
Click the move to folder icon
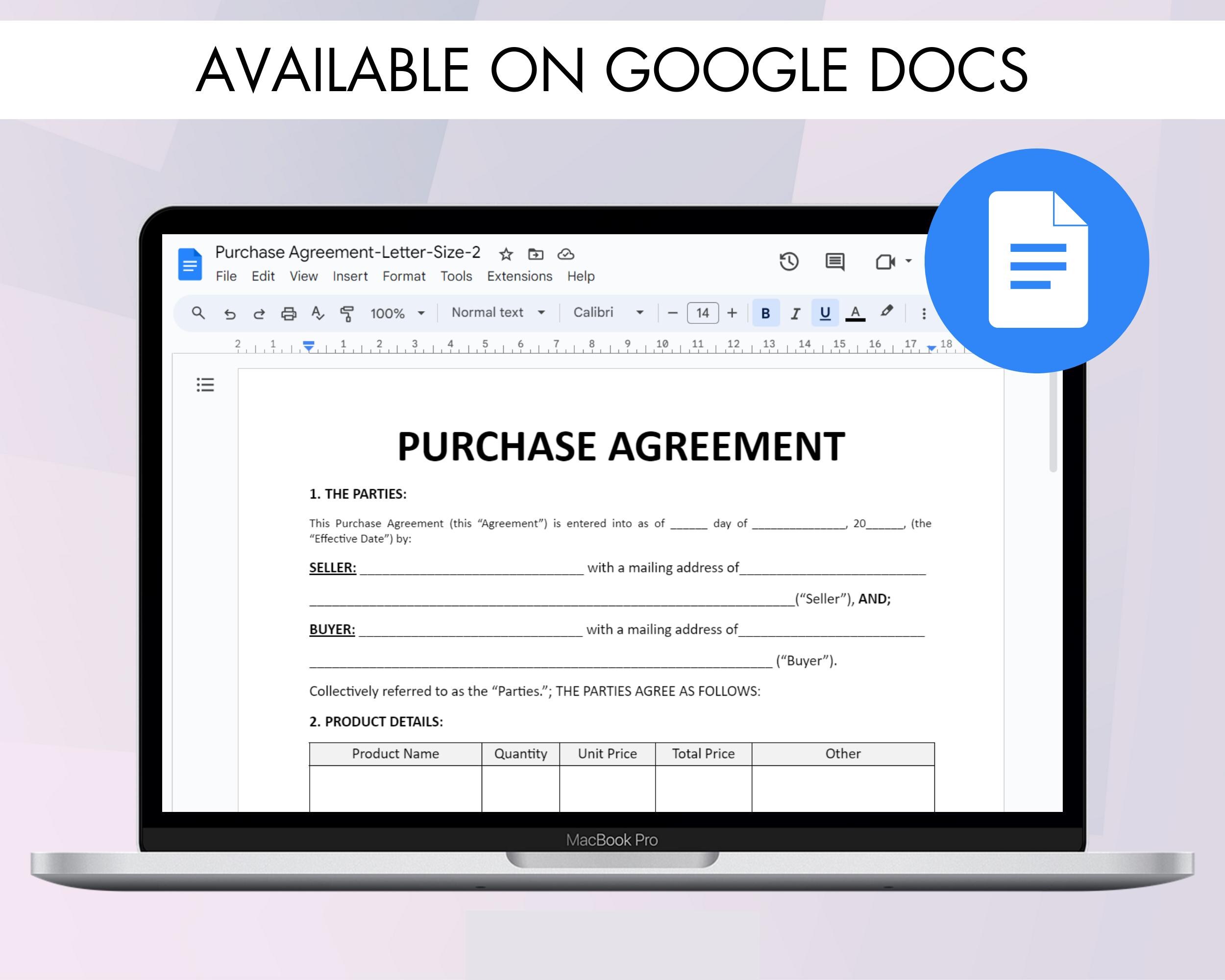point(536,254)
